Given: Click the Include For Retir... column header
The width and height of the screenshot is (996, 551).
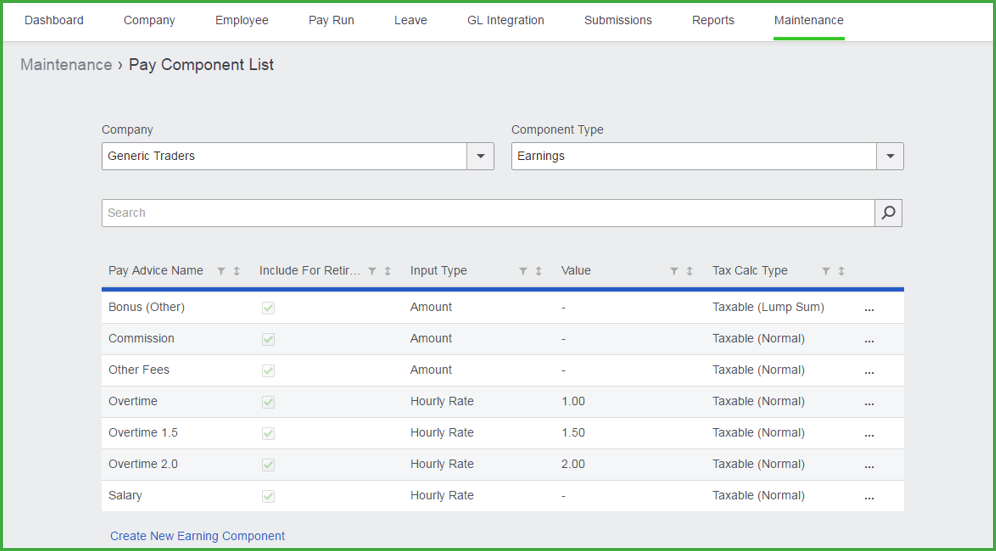Looking at the screenshot, I should tap(309, 271).
